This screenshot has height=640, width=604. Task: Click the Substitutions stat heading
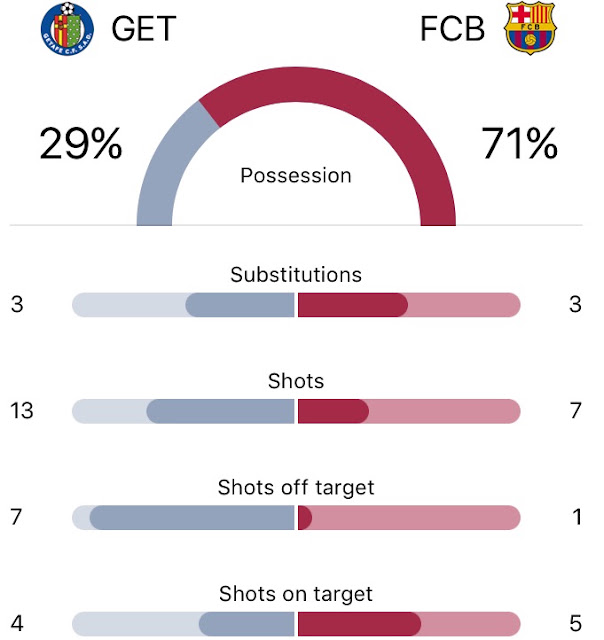pyautogui.click(x=296, y=274)
